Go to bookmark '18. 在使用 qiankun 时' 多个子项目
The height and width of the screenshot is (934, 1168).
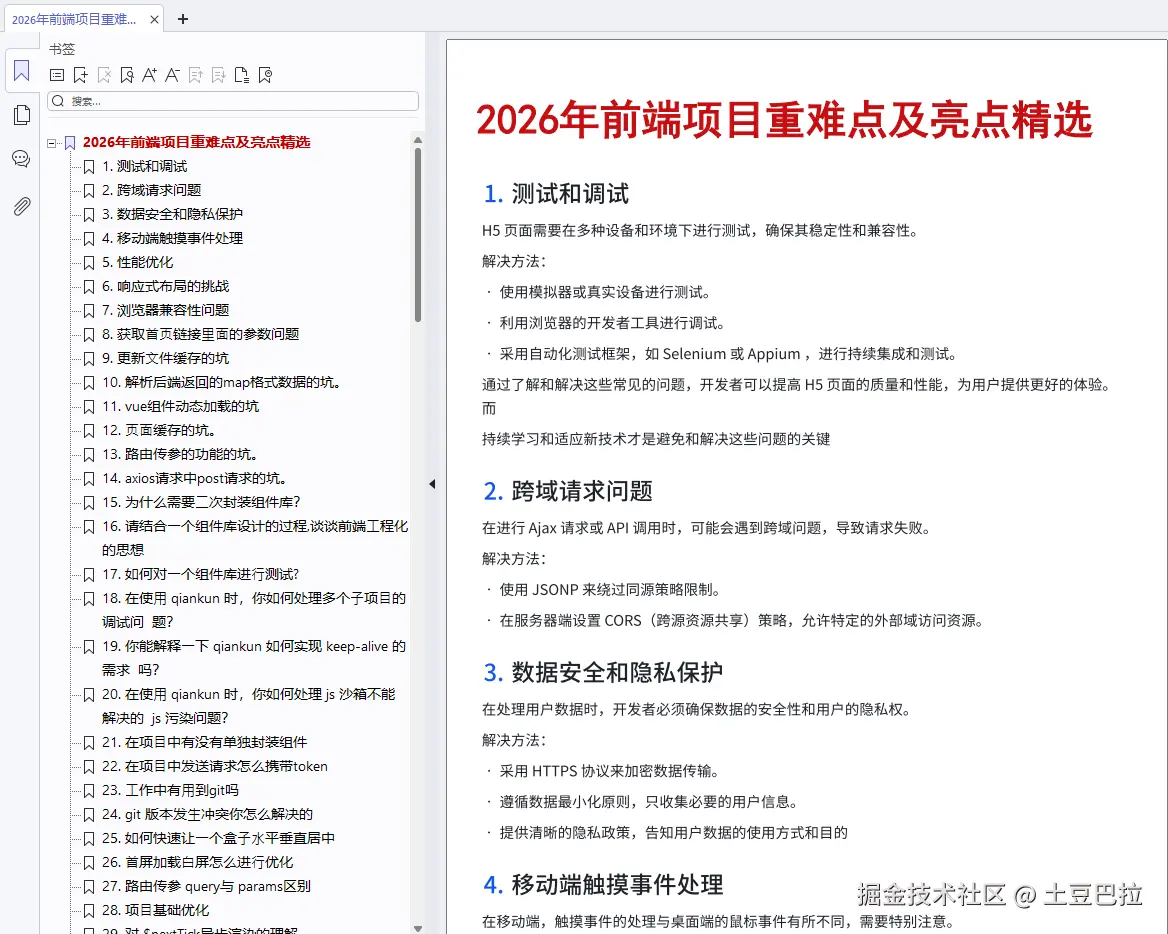pyautogui.click(x=254, y=610)
